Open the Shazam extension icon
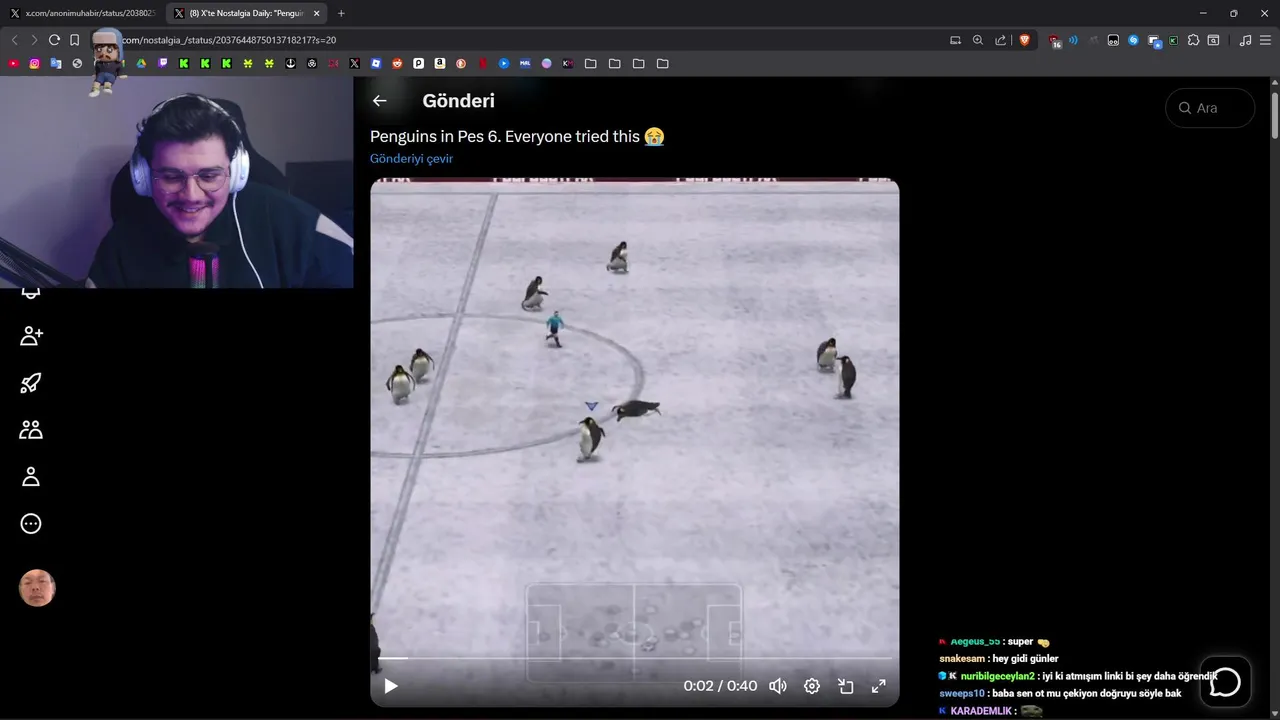1280x720 pixels. (1133, 40)
